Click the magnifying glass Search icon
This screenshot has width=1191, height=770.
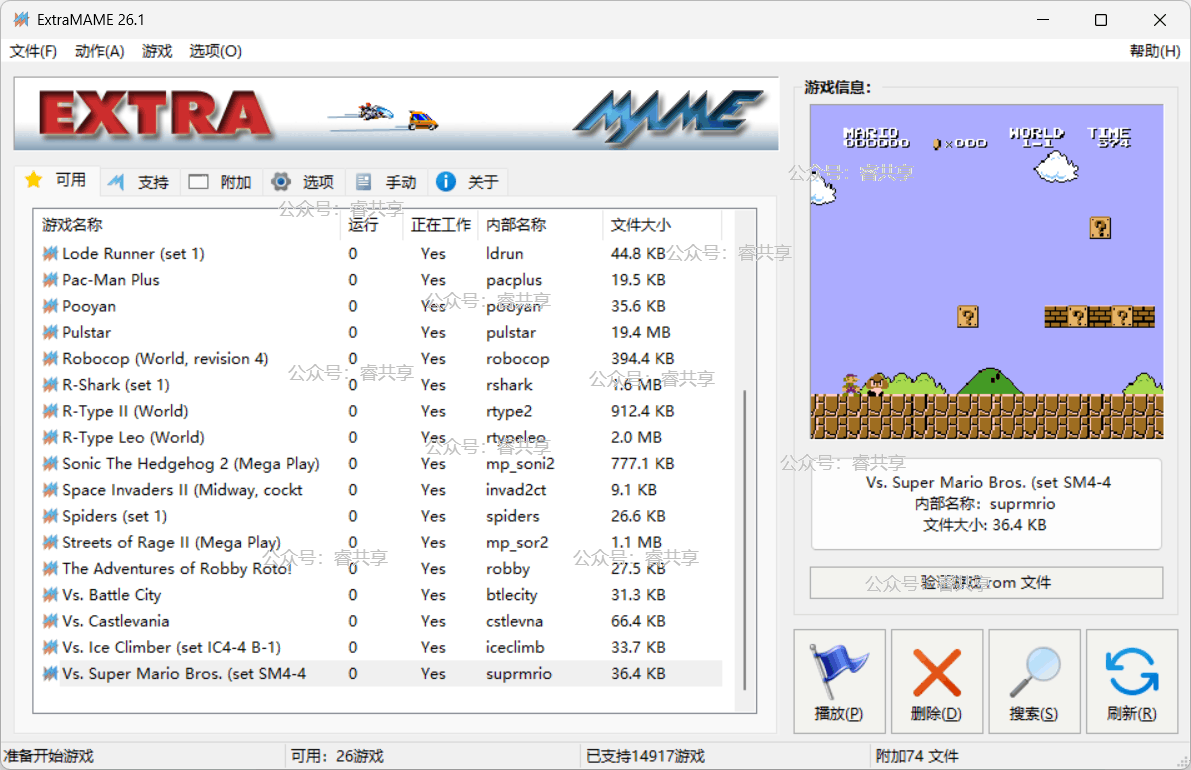[1034, 671]
